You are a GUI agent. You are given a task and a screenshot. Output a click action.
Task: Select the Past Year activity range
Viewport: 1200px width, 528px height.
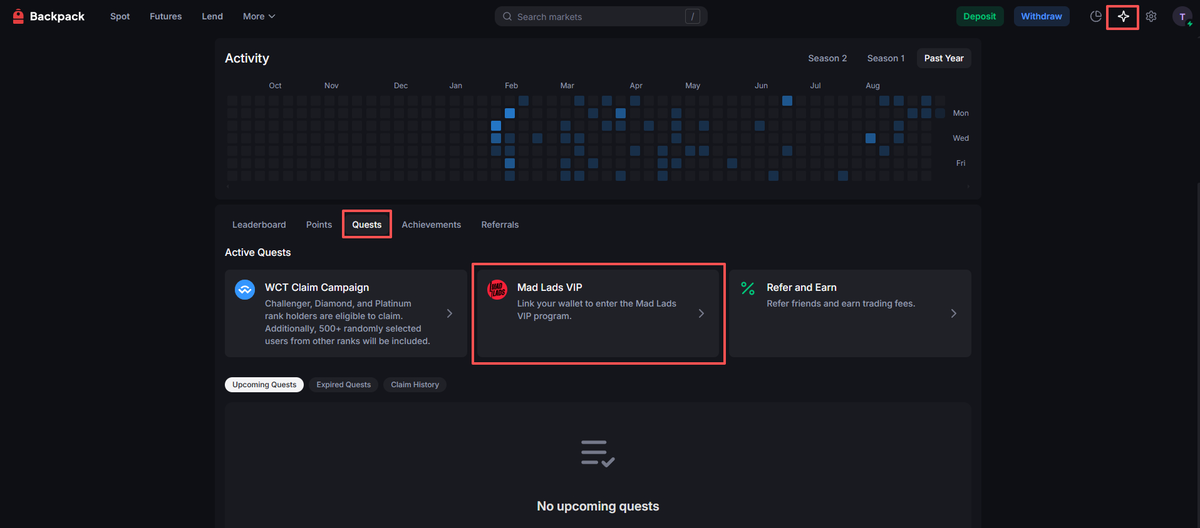943,58
